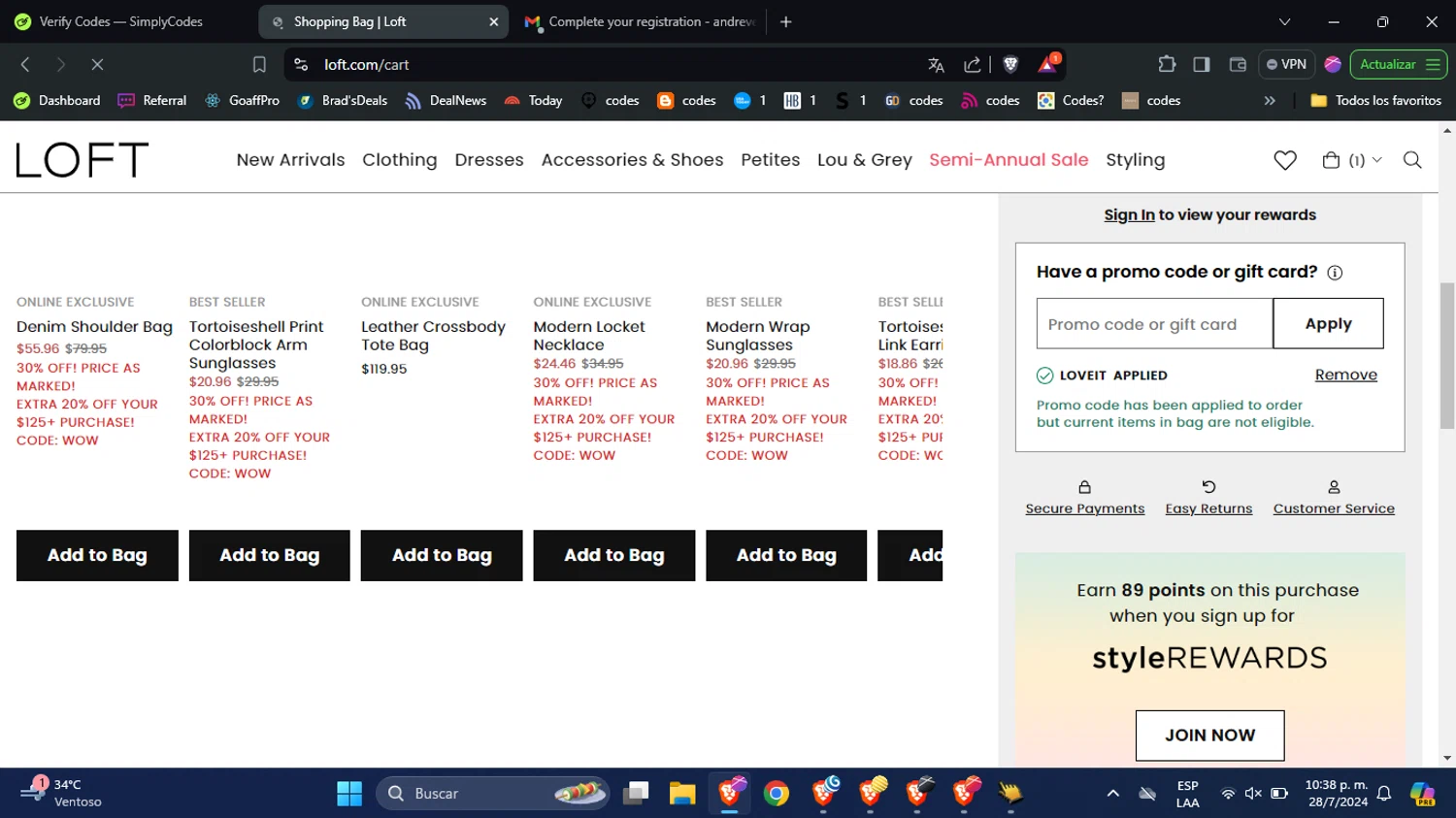Image resolution: width=1456 pixels, height=818 pixels.
Task: Click the taskbar Buscar search box
Action: coord(493,794)
